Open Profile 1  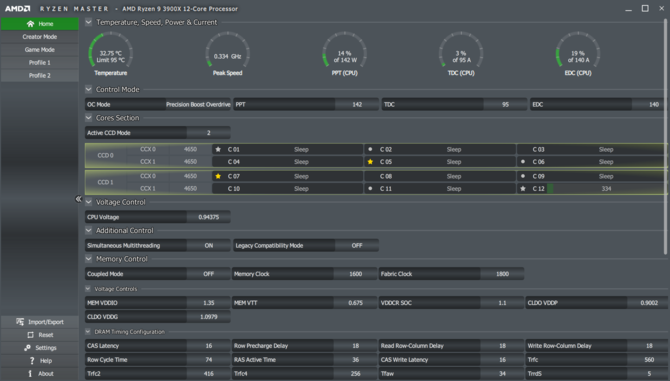coord(40,62)
